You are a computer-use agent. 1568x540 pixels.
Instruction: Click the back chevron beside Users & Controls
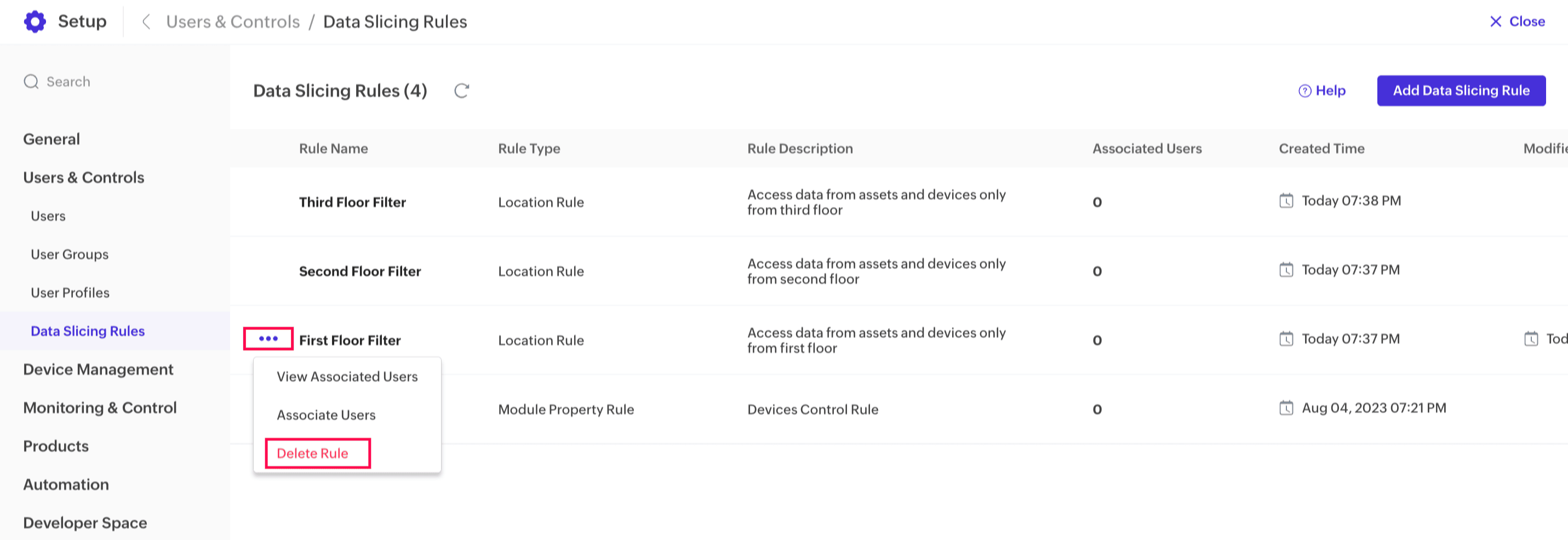pos(146,22)
